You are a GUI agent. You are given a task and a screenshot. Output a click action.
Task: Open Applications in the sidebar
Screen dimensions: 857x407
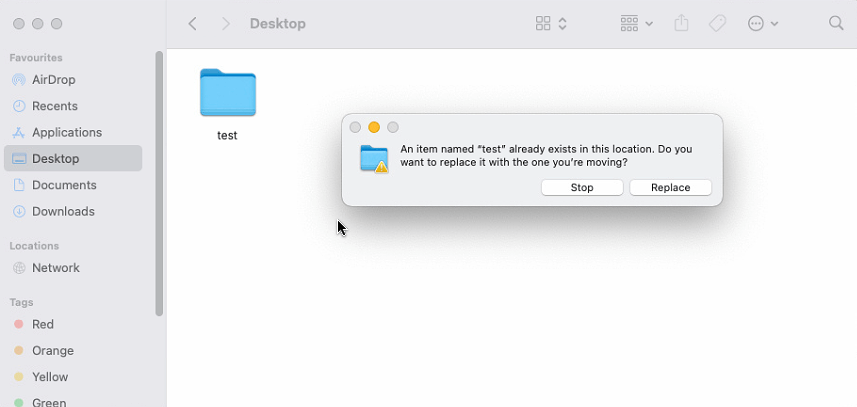click(66, 132)
